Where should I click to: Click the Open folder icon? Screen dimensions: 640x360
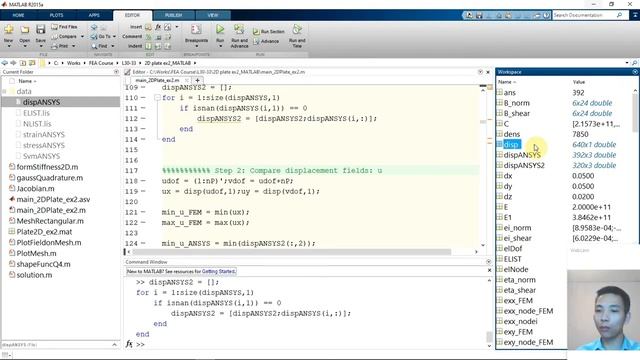(24, 30)
